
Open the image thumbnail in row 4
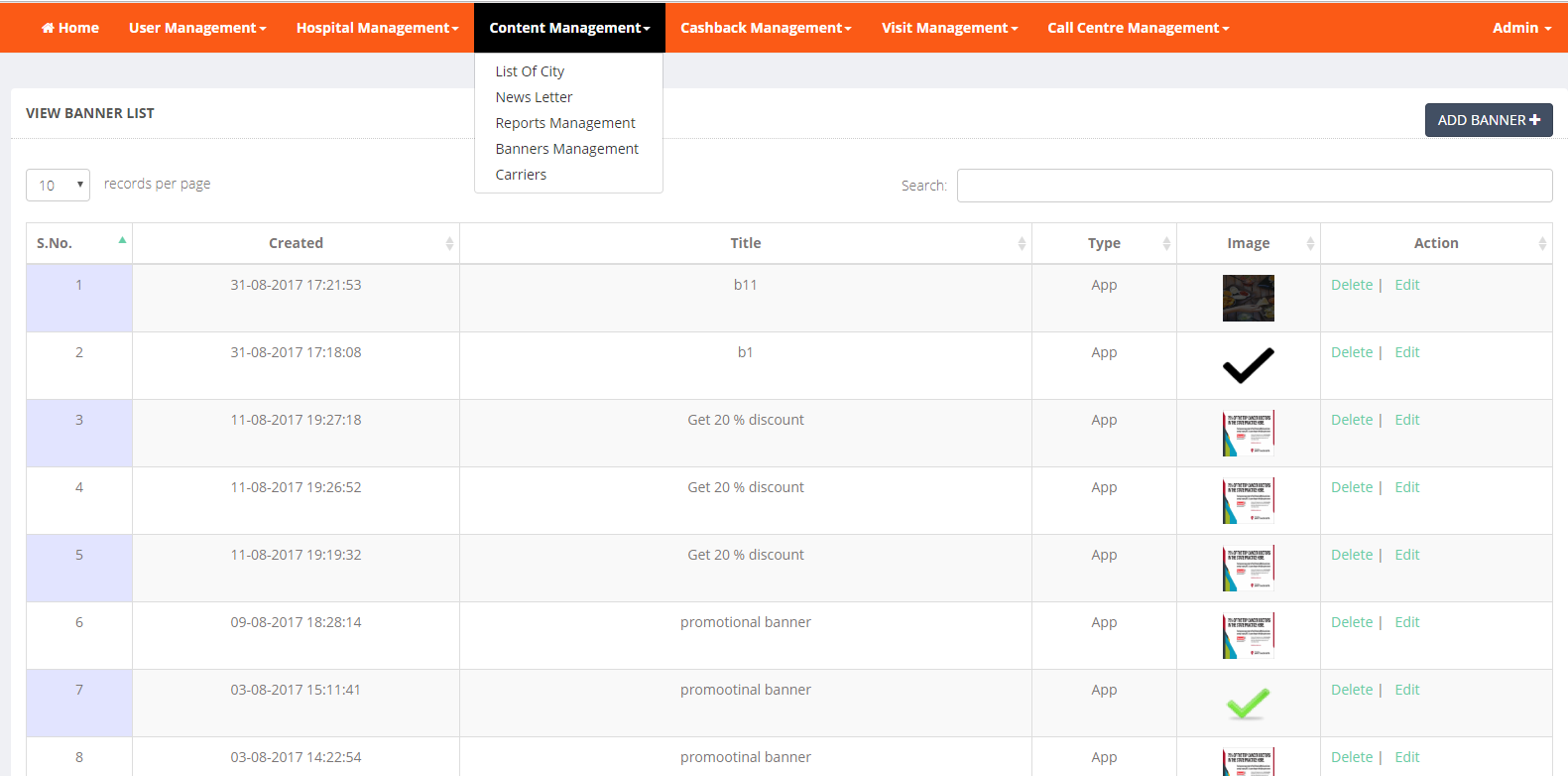1249,500
